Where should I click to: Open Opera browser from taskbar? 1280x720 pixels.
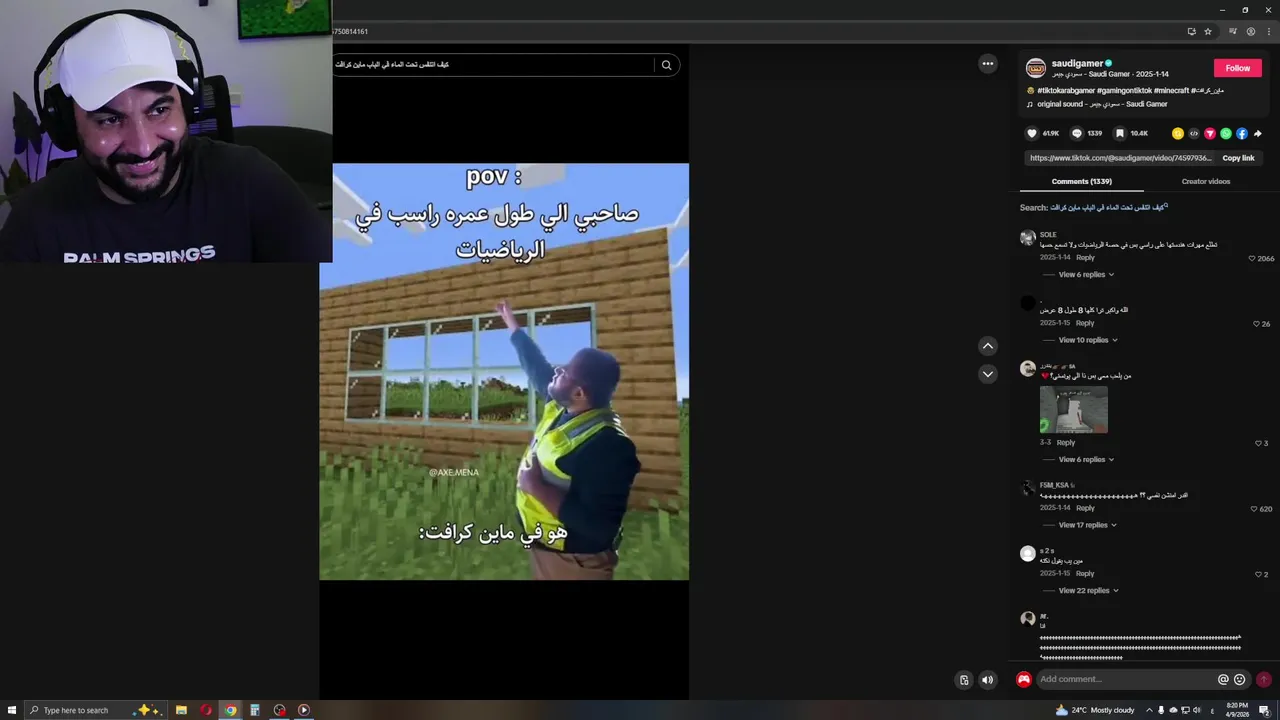206,710
